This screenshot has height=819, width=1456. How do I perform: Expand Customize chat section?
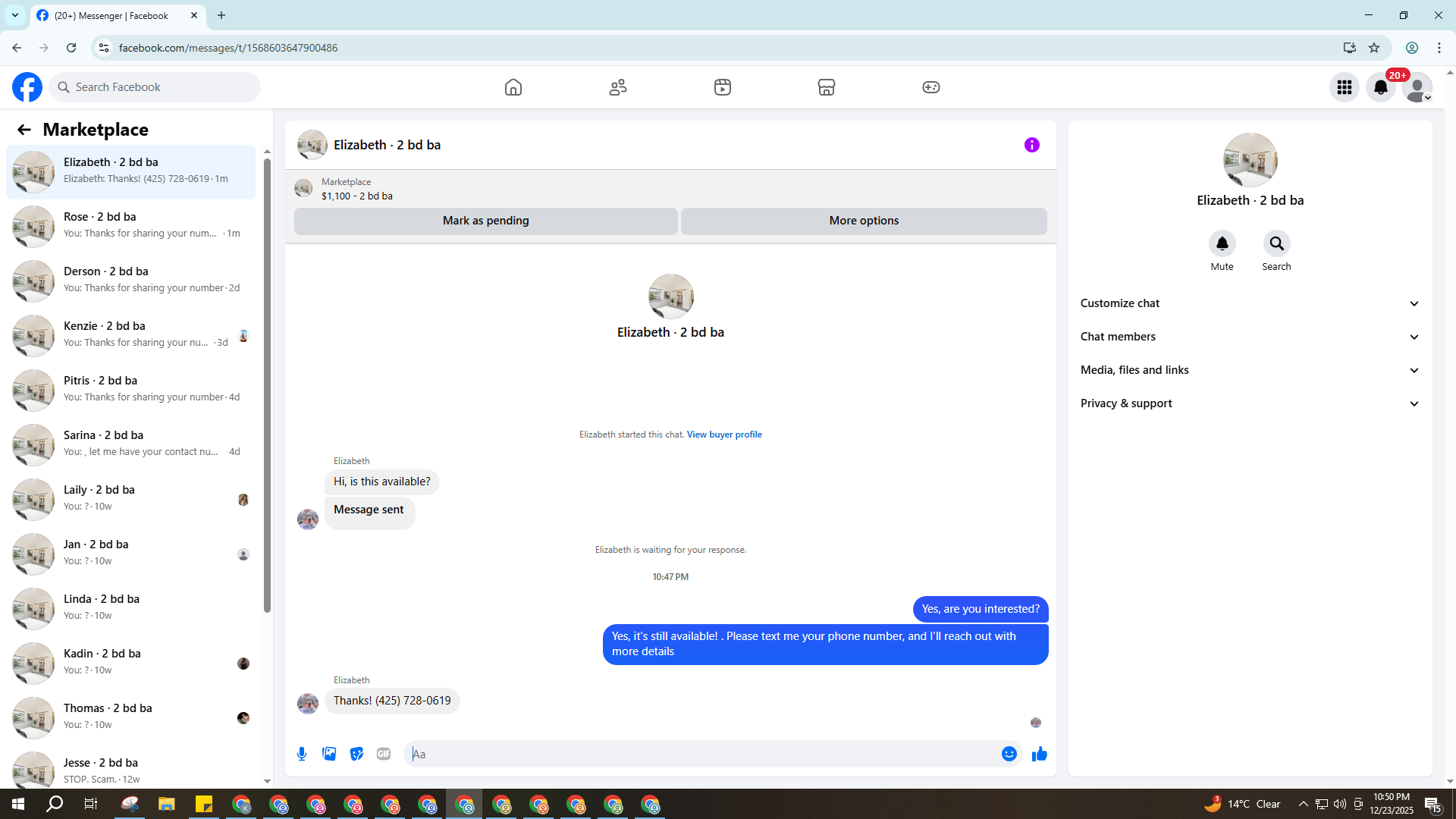coord(1250,303)
